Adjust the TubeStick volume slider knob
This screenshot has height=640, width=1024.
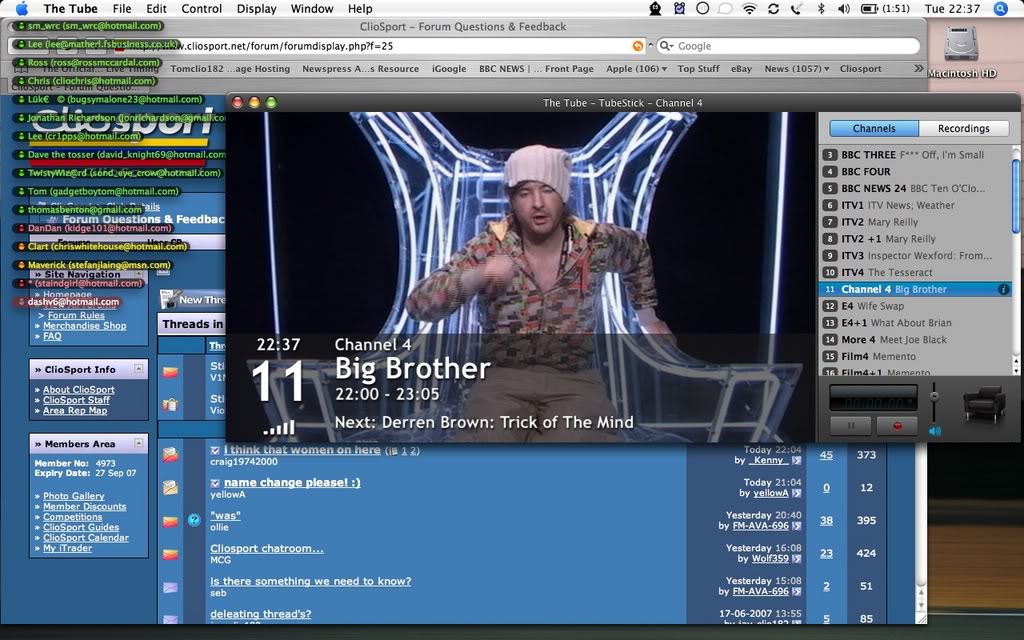(x=934, y=396)
